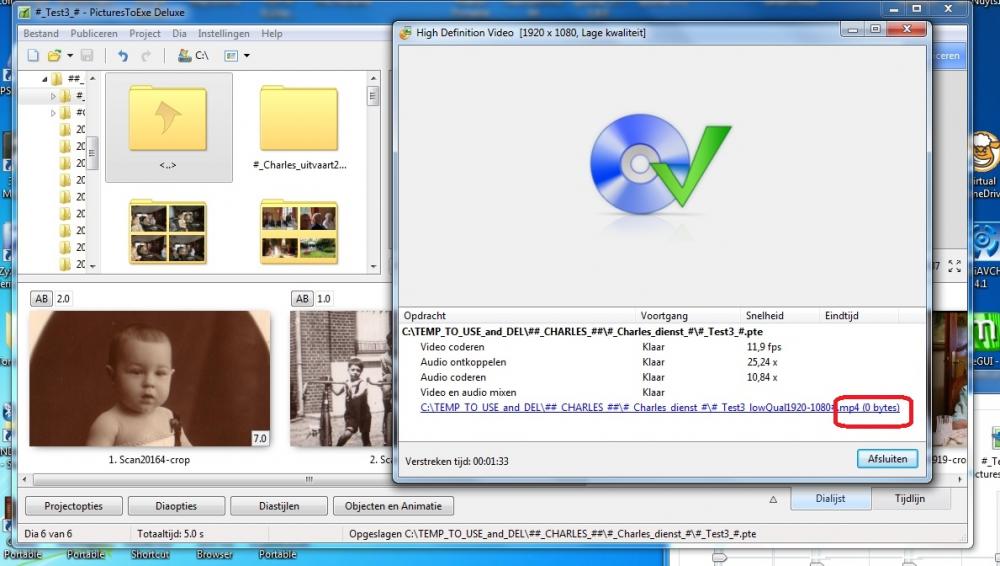The image size is (1000, 566).
Task: Click the file list view mode icon
Action: [x=231, y=56]
